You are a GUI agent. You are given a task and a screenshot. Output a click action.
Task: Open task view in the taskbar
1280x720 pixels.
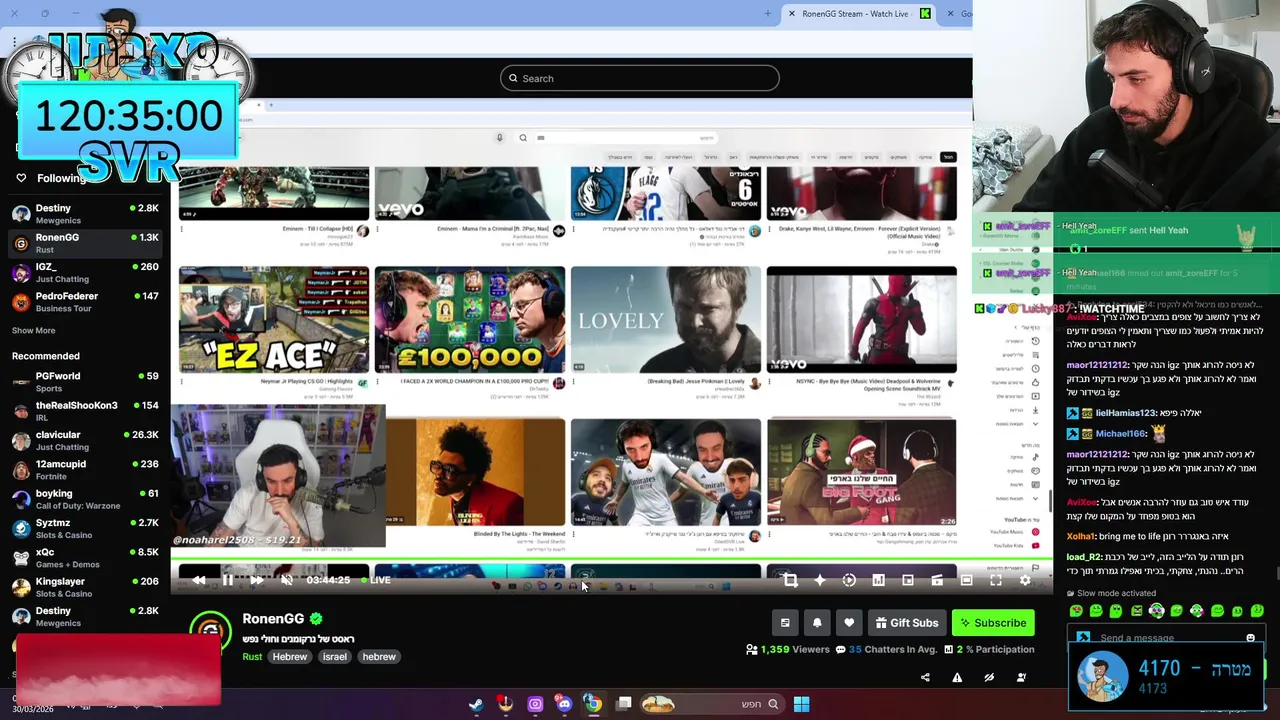click(x=624, y=704)
